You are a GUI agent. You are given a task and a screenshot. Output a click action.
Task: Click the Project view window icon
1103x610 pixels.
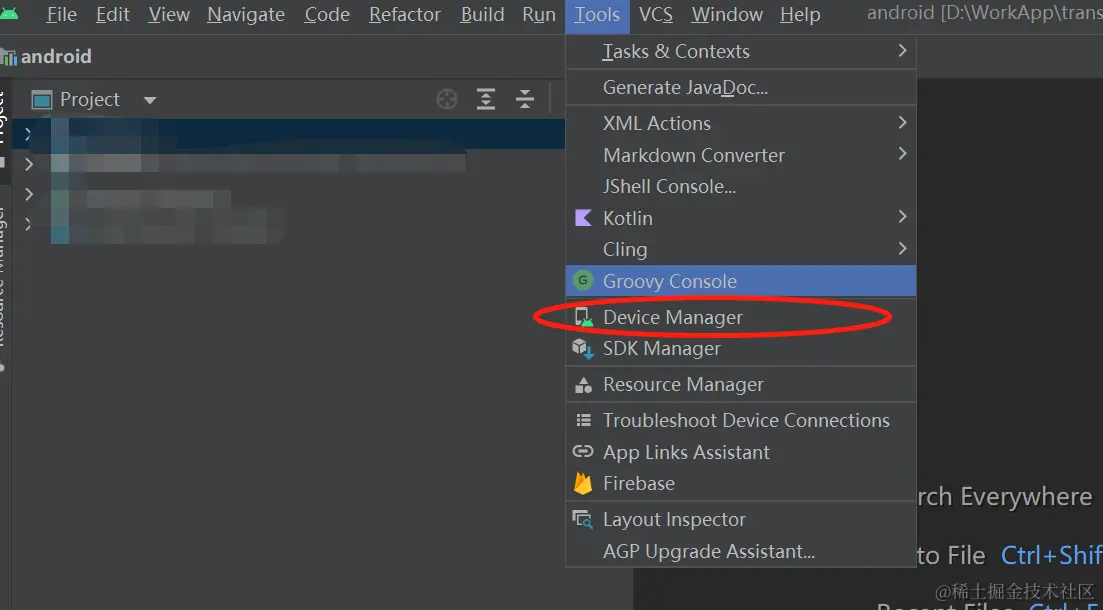42,100
